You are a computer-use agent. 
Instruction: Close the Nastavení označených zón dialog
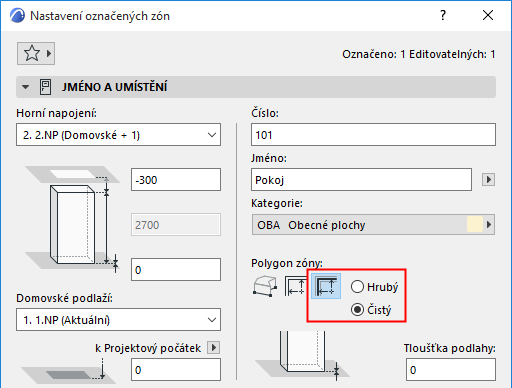488,15
